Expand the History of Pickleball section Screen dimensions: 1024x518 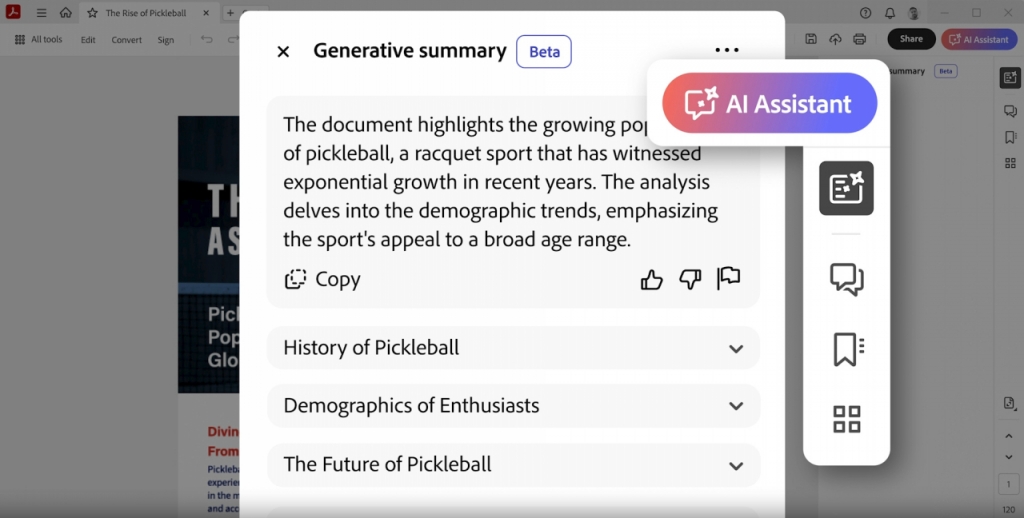(512, 348)
